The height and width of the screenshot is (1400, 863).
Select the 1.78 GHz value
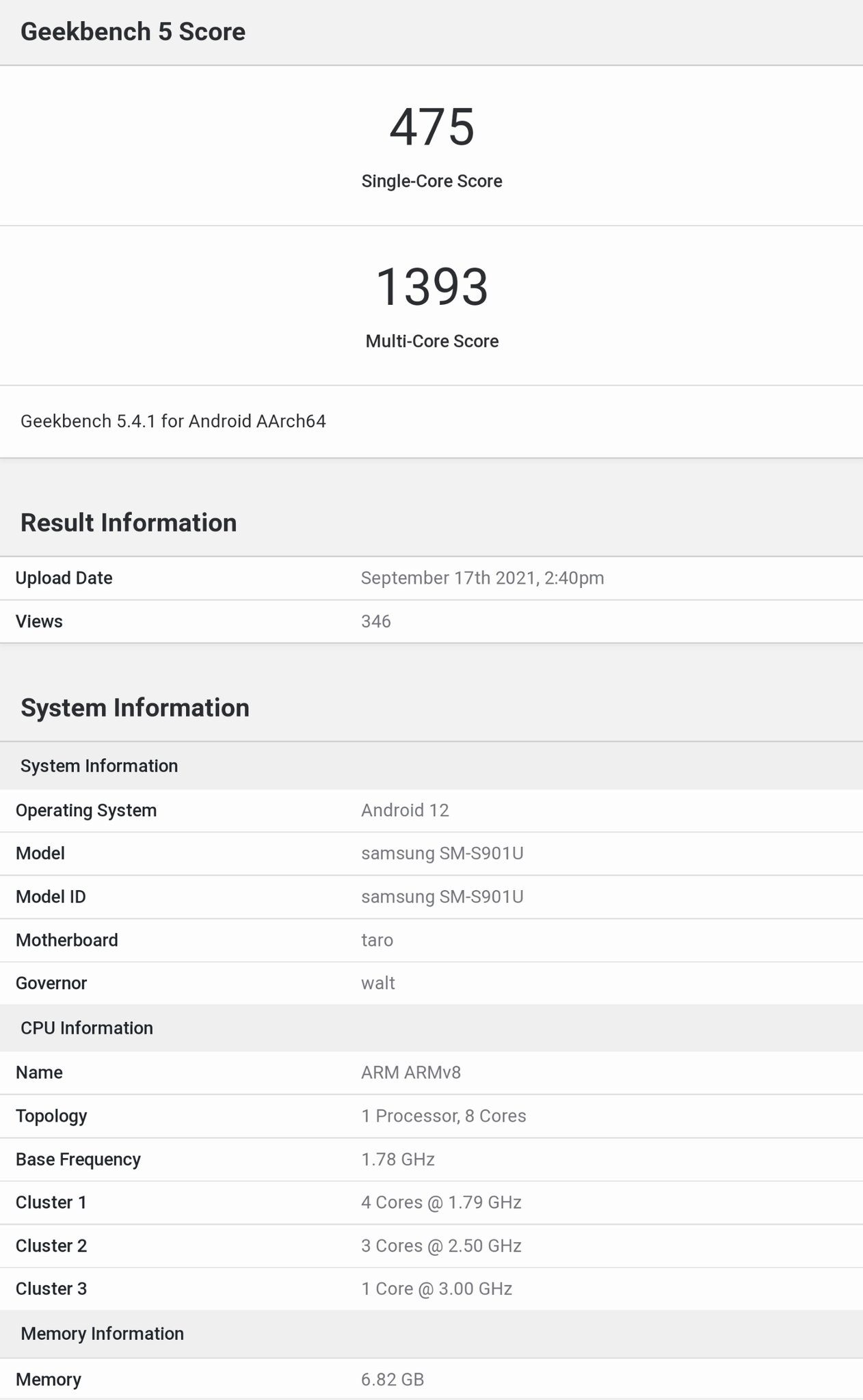click(x=398, y=1160)
